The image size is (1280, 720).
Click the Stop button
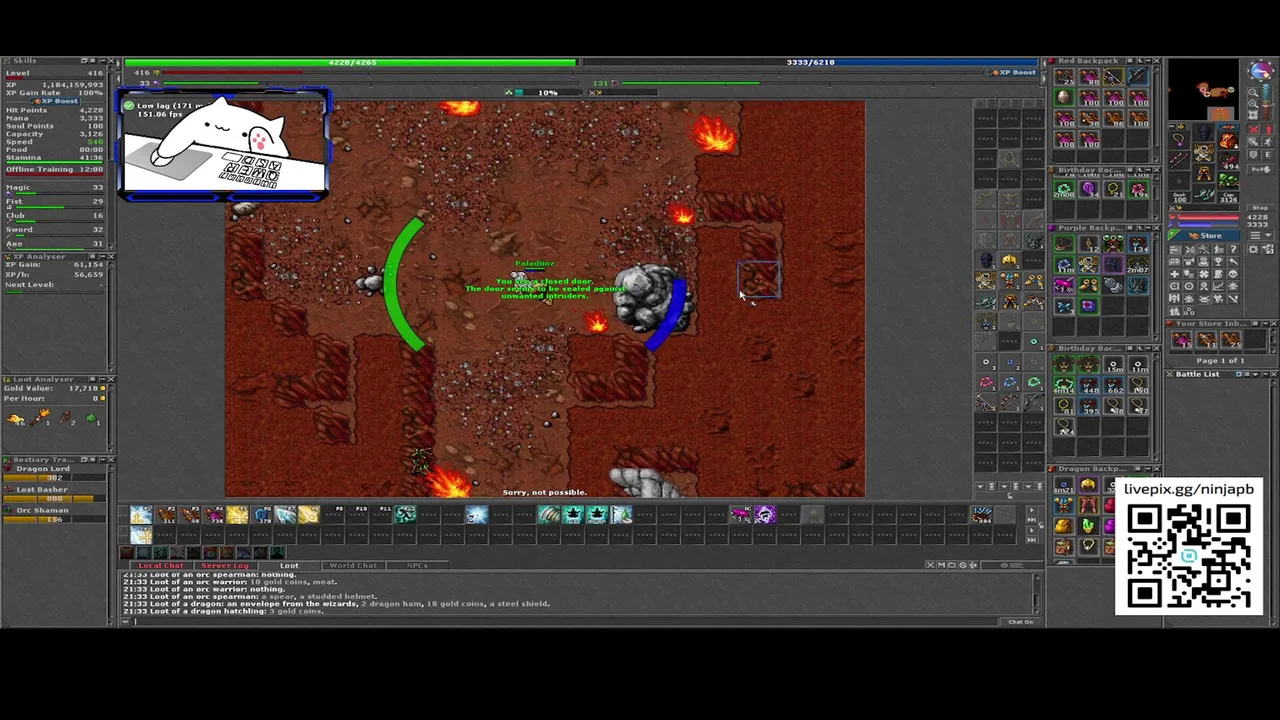1260,208
